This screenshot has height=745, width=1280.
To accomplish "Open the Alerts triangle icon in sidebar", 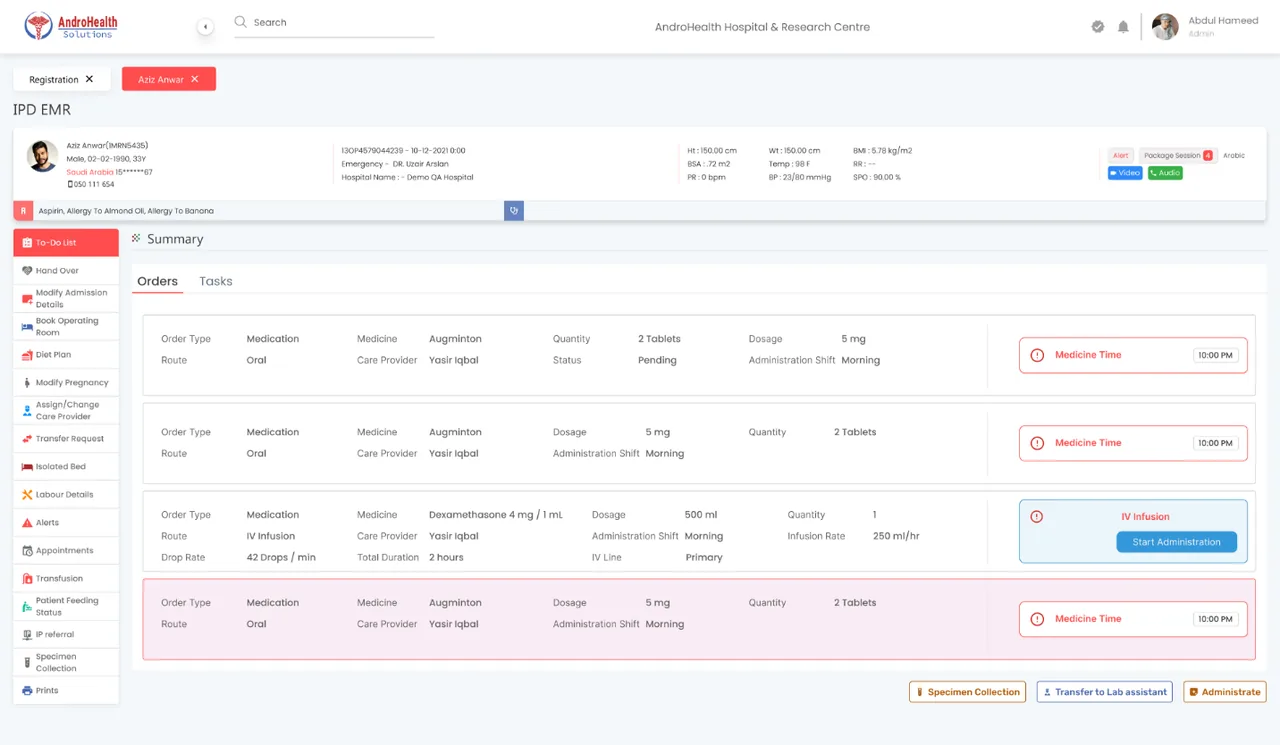I will click(x=27, y=523).
